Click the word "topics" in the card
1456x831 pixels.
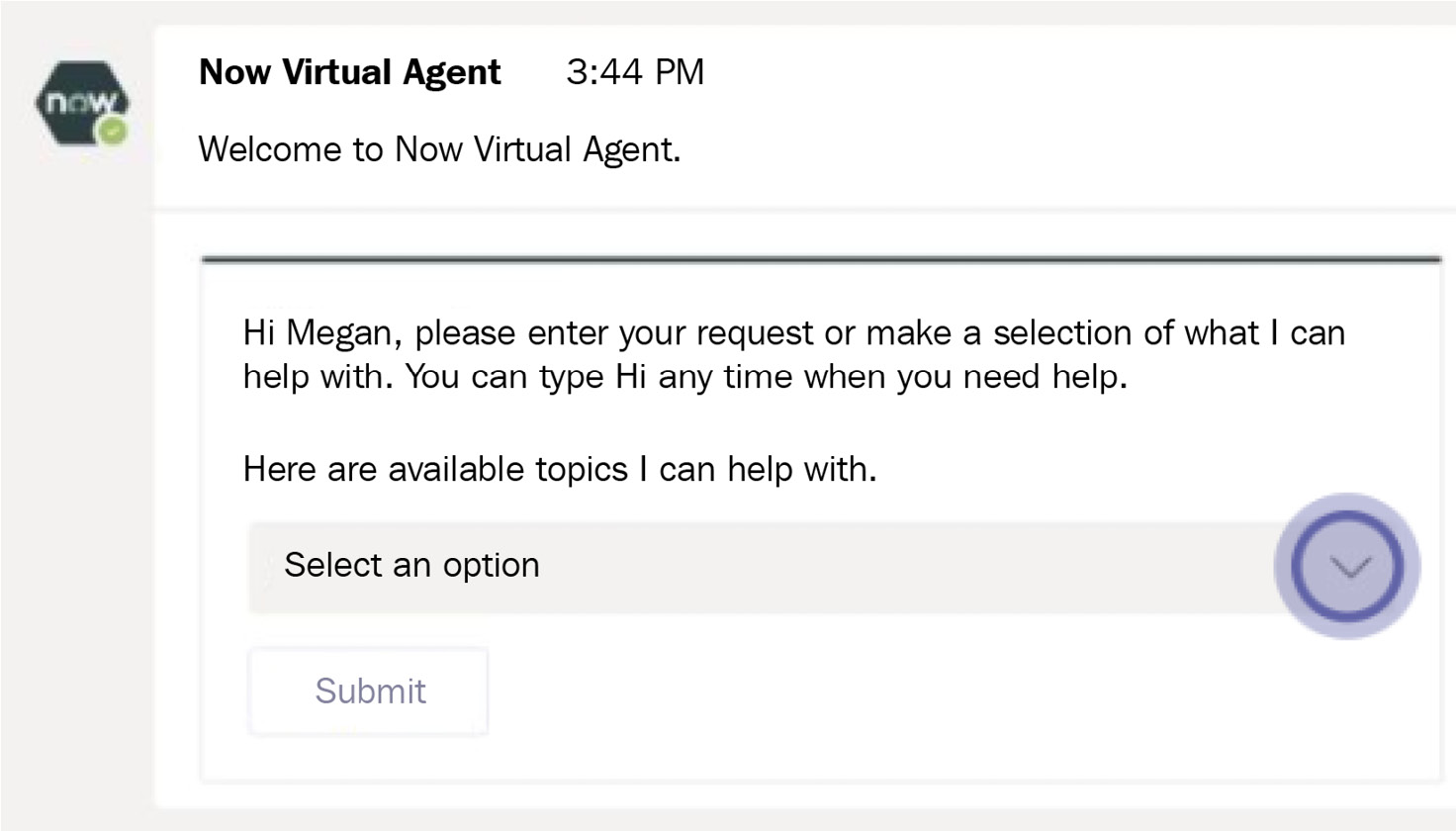tap(581, 469)
